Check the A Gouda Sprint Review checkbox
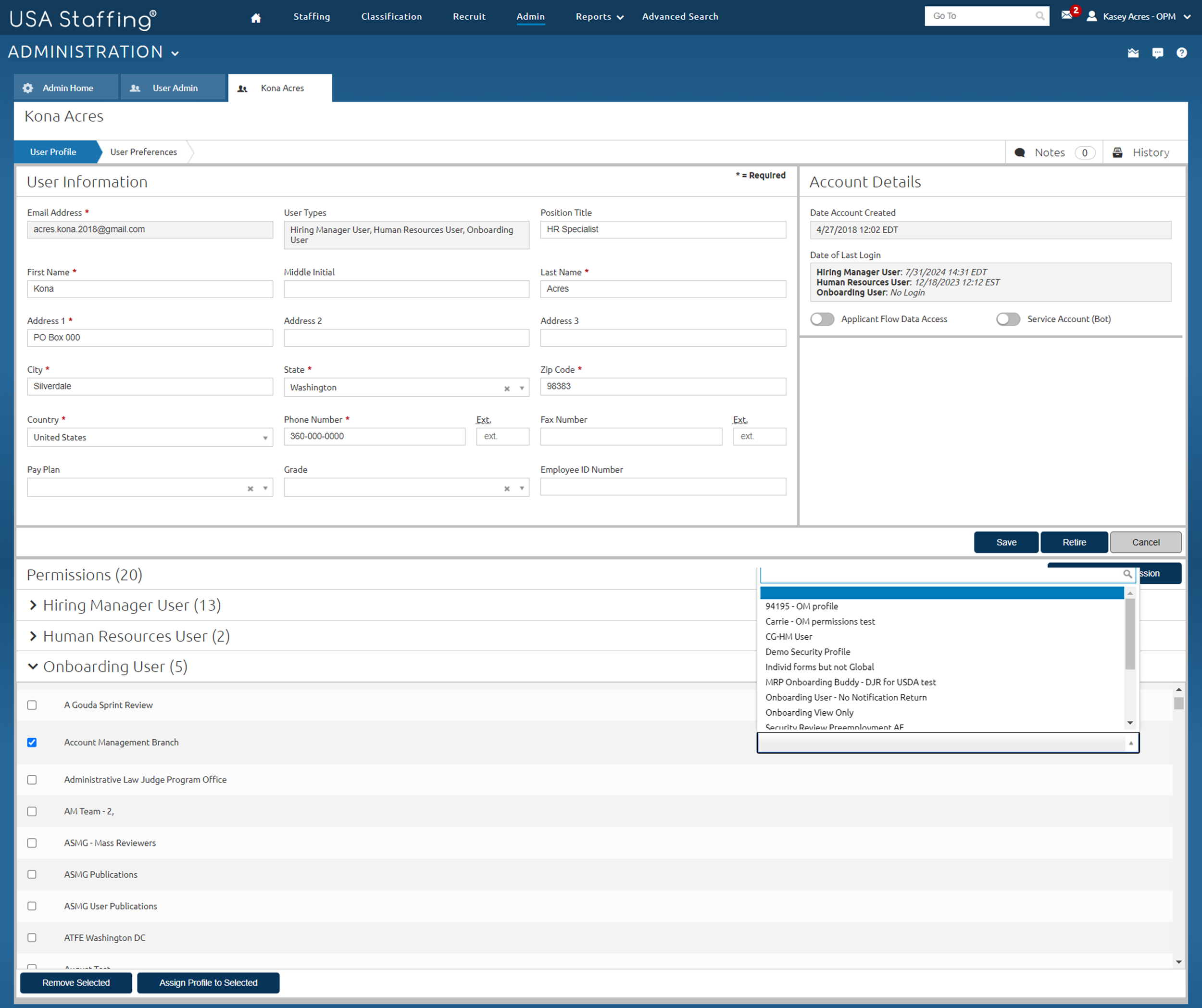1202x1008 pixels. (32, 706)
